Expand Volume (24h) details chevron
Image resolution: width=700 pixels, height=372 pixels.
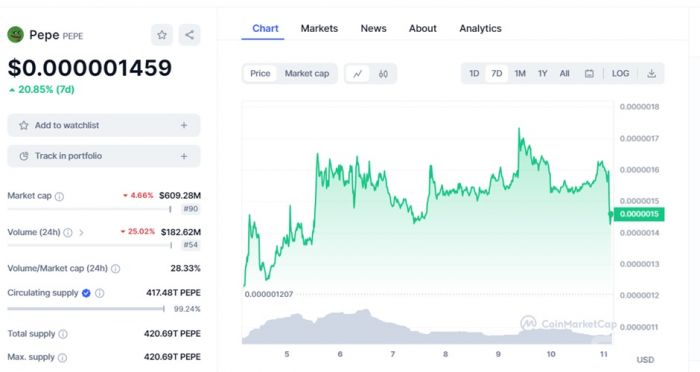coord(81,233)
